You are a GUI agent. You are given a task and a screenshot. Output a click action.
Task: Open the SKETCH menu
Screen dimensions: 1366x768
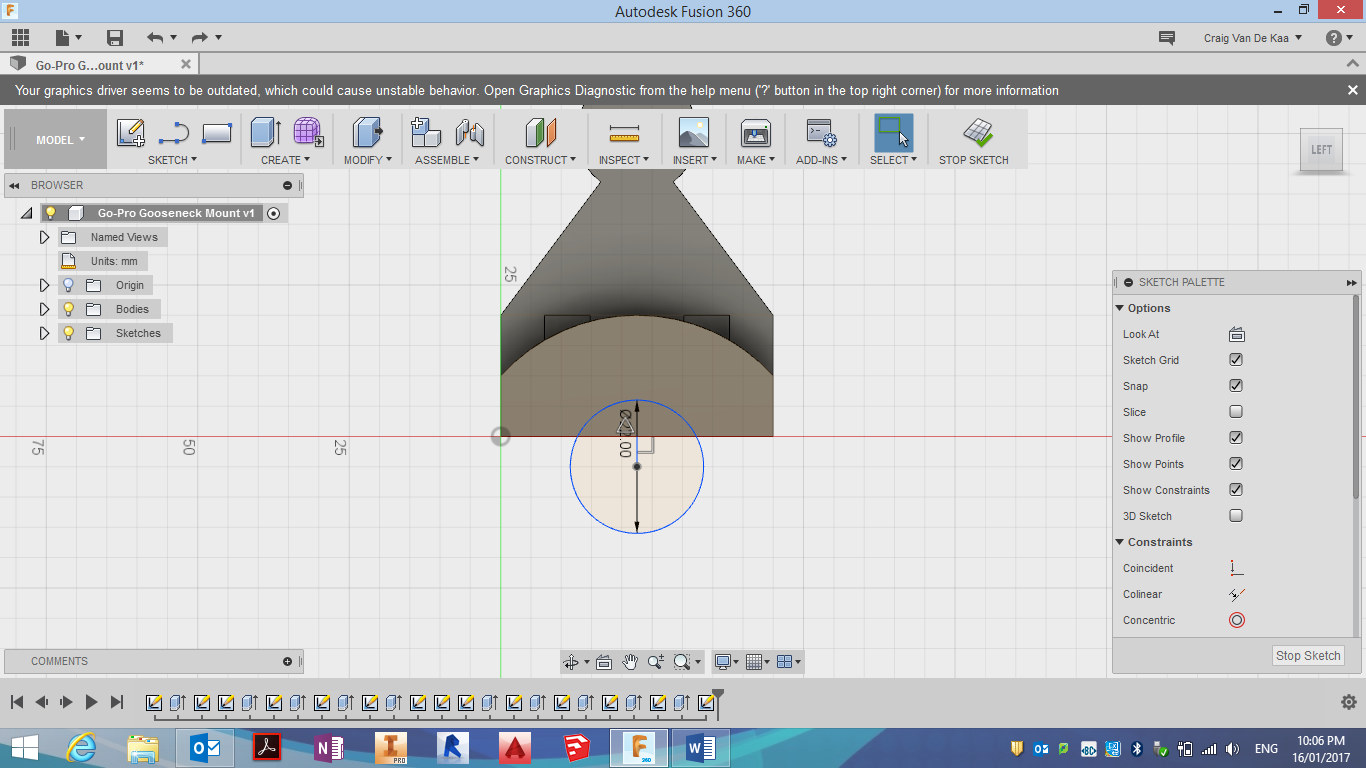[172, 160]
